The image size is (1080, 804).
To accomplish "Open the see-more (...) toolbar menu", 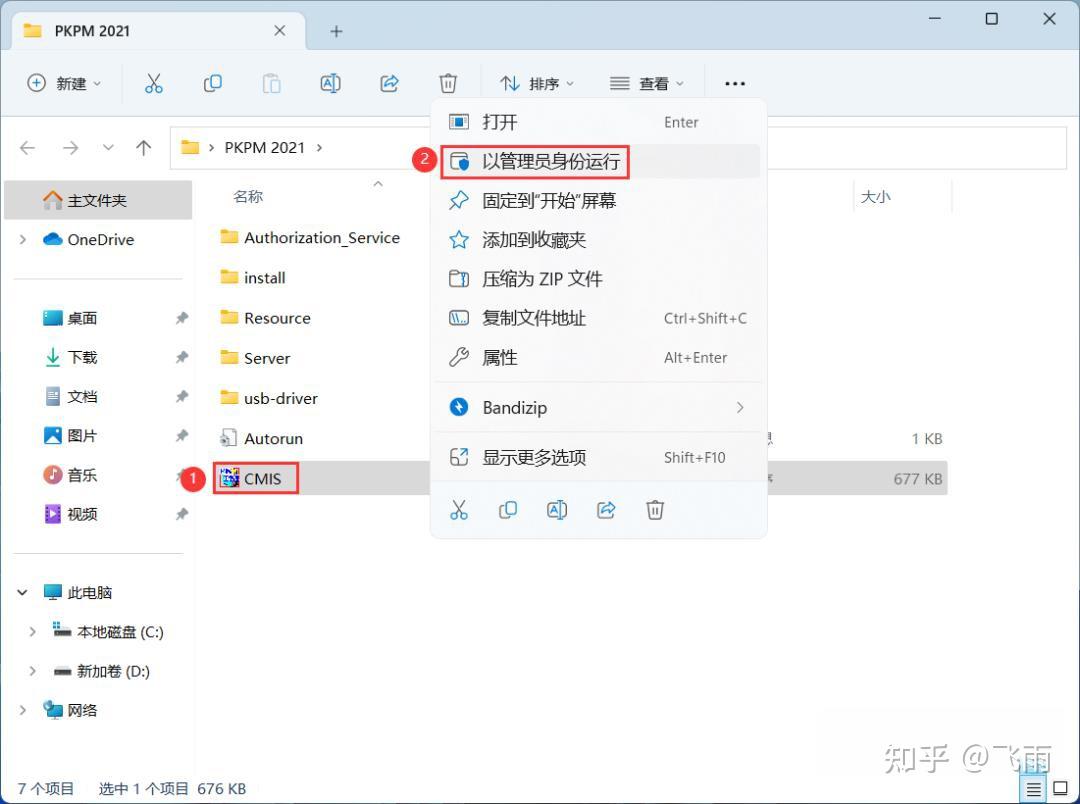I will (x=735, y=83).
